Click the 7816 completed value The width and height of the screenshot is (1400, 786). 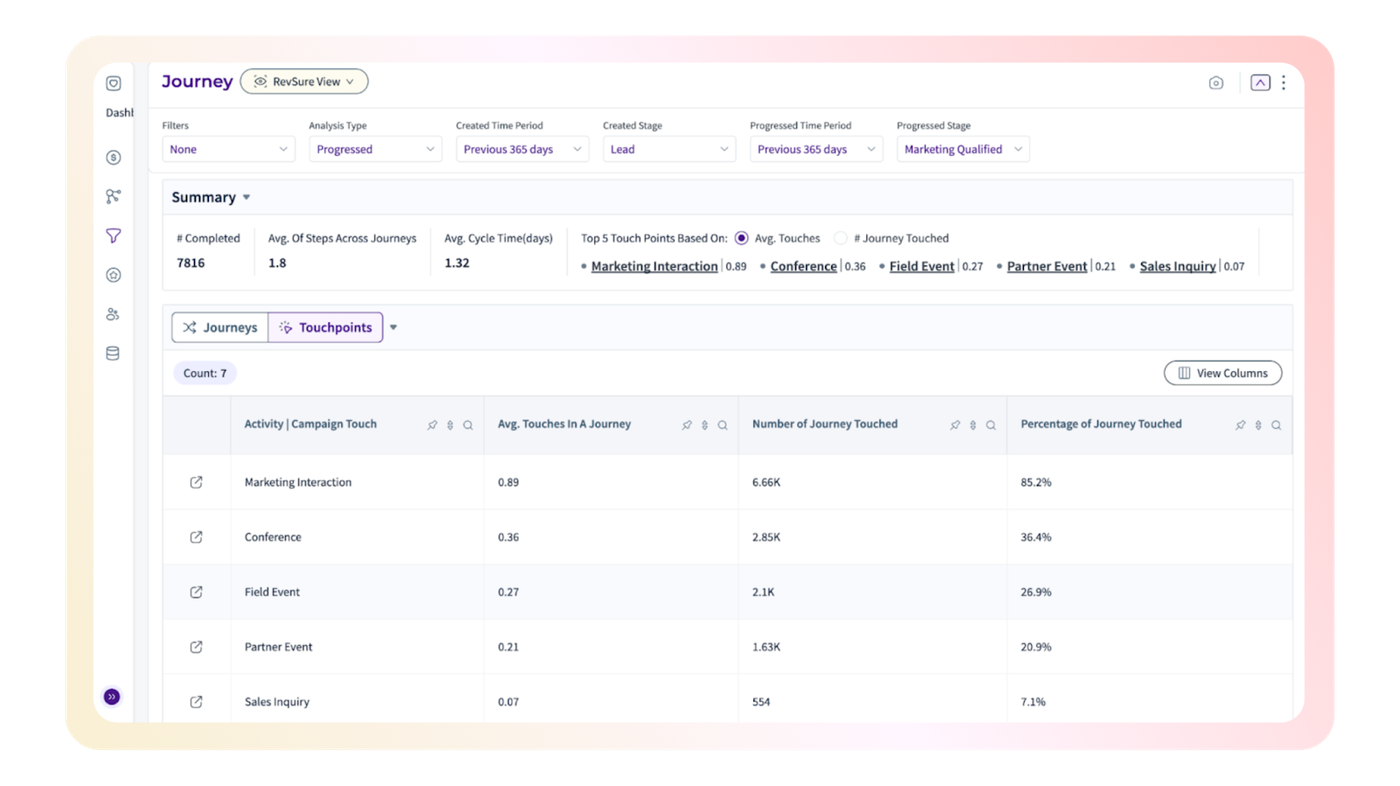(x=191, y=263)
